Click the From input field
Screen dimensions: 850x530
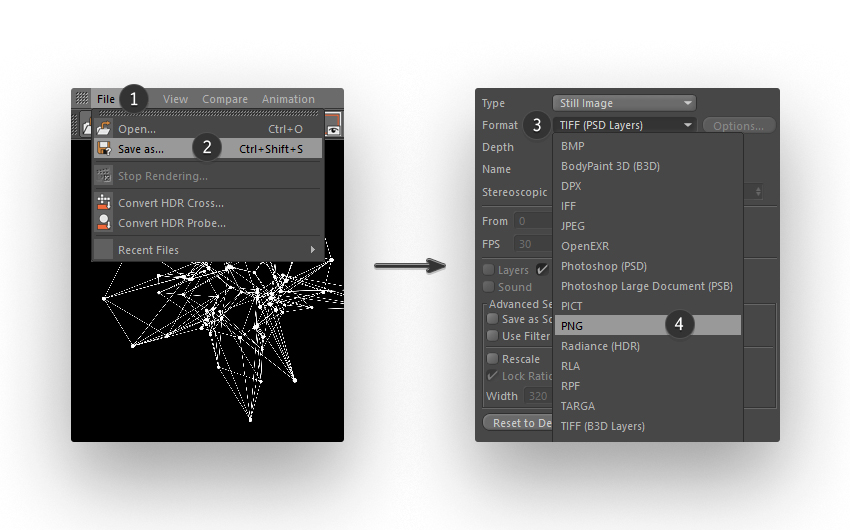click(x=533, y=221)
